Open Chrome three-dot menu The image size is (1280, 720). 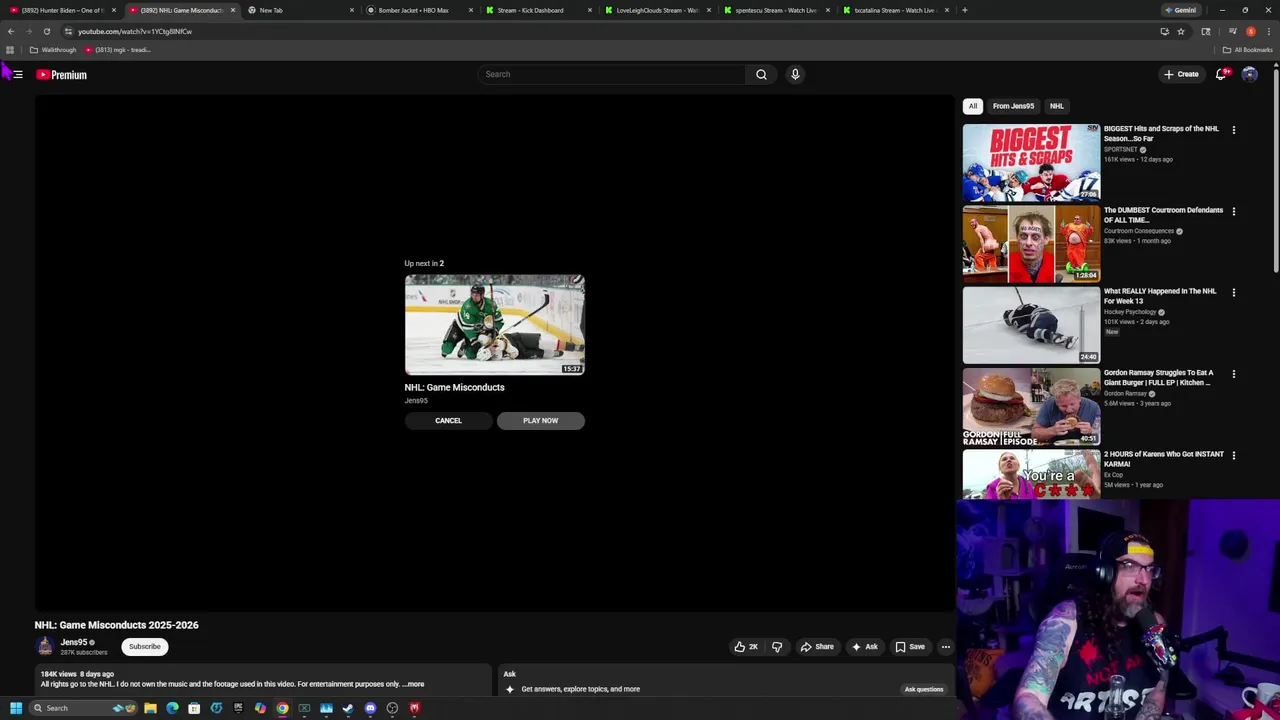click(1269, 31)
